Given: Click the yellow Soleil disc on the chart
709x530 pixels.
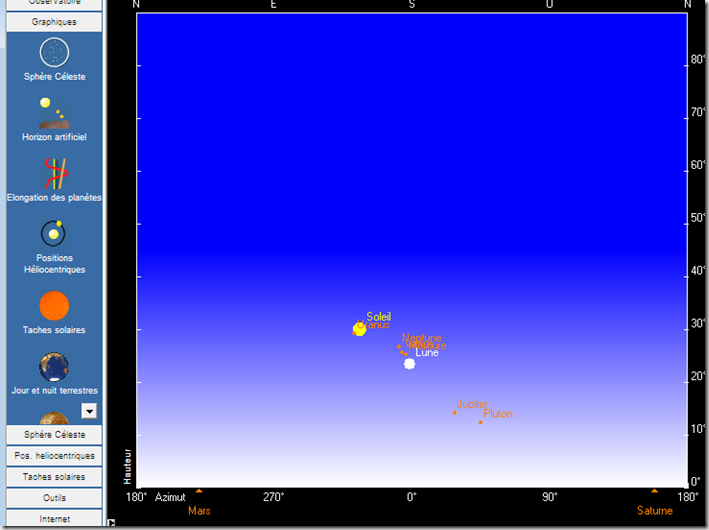Looking at the screenshot, I should (359, 329).
